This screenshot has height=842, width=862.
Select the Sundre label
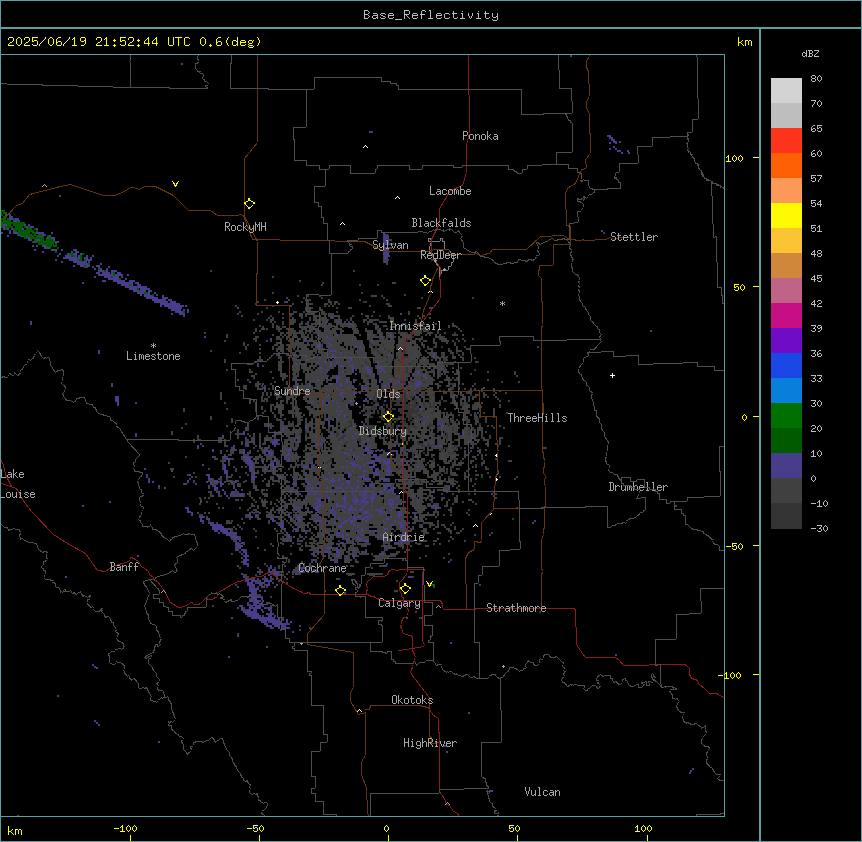point(292,391)
